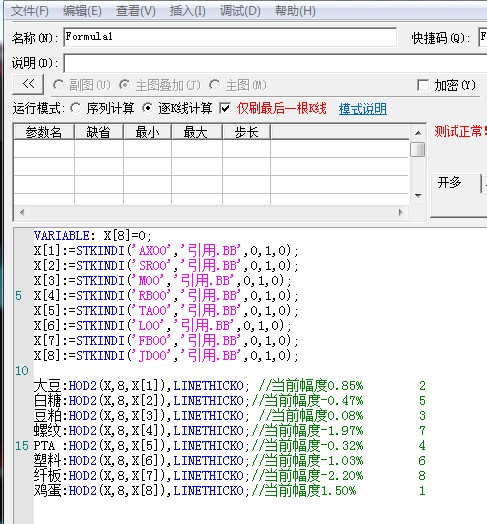Open the 帮助(H) menu
This screenshot has width=487, height=524.
pos(295,11)
